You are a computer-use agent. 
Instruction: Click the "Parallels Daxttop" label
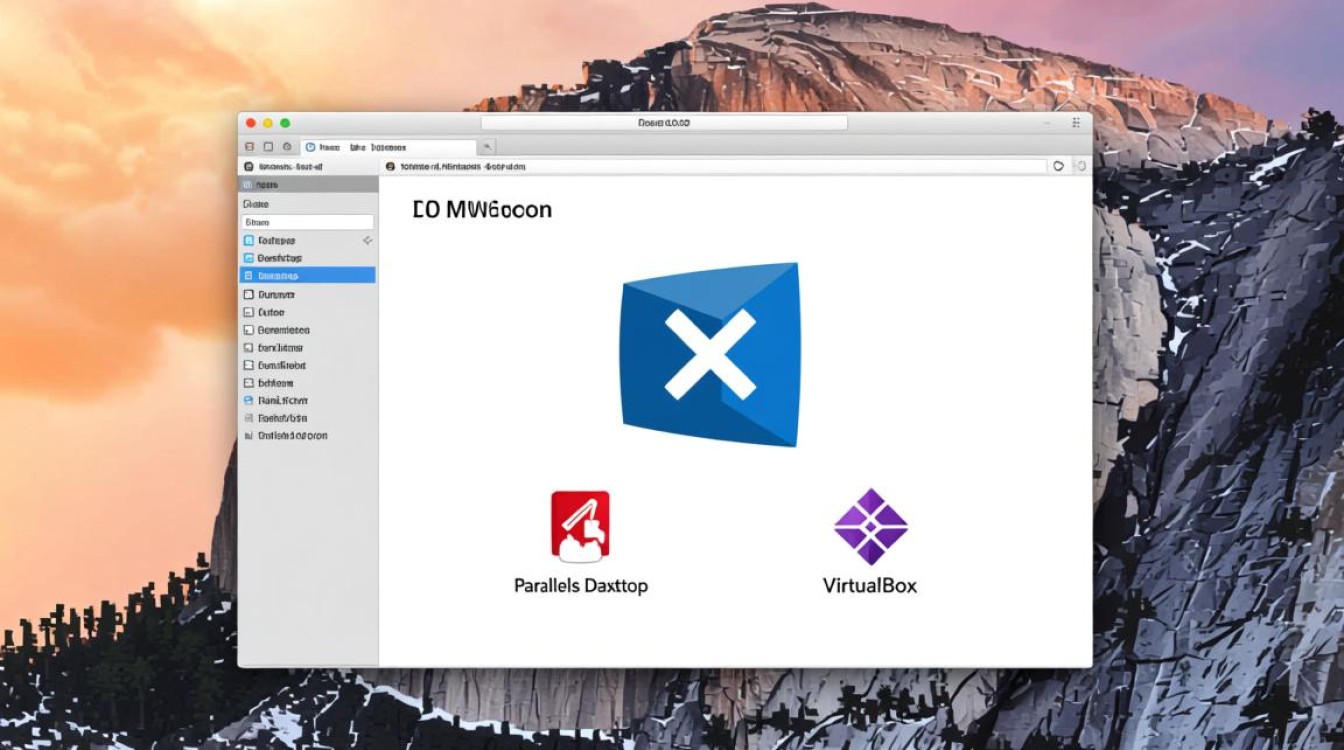[x=581, y=586]
